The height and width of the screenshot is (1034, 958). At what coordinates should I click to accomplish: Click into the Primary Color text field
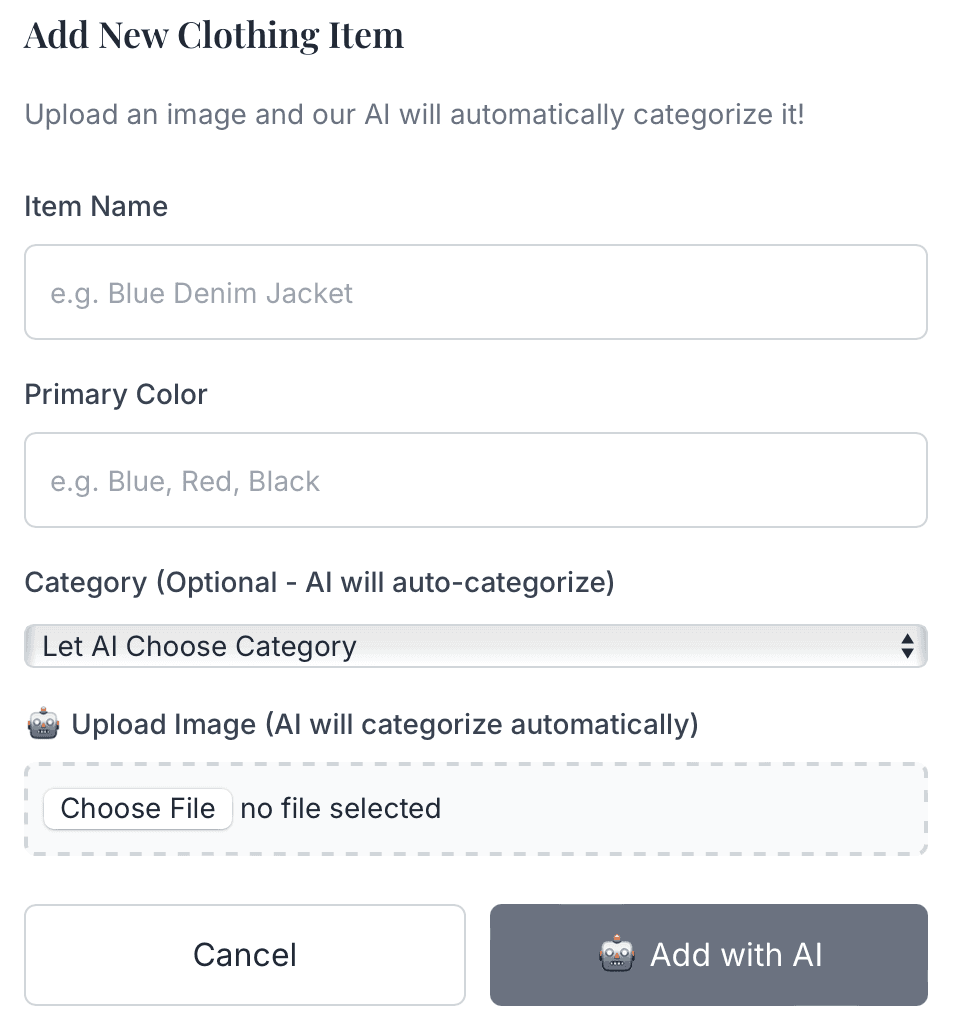[x=475, y=481]
